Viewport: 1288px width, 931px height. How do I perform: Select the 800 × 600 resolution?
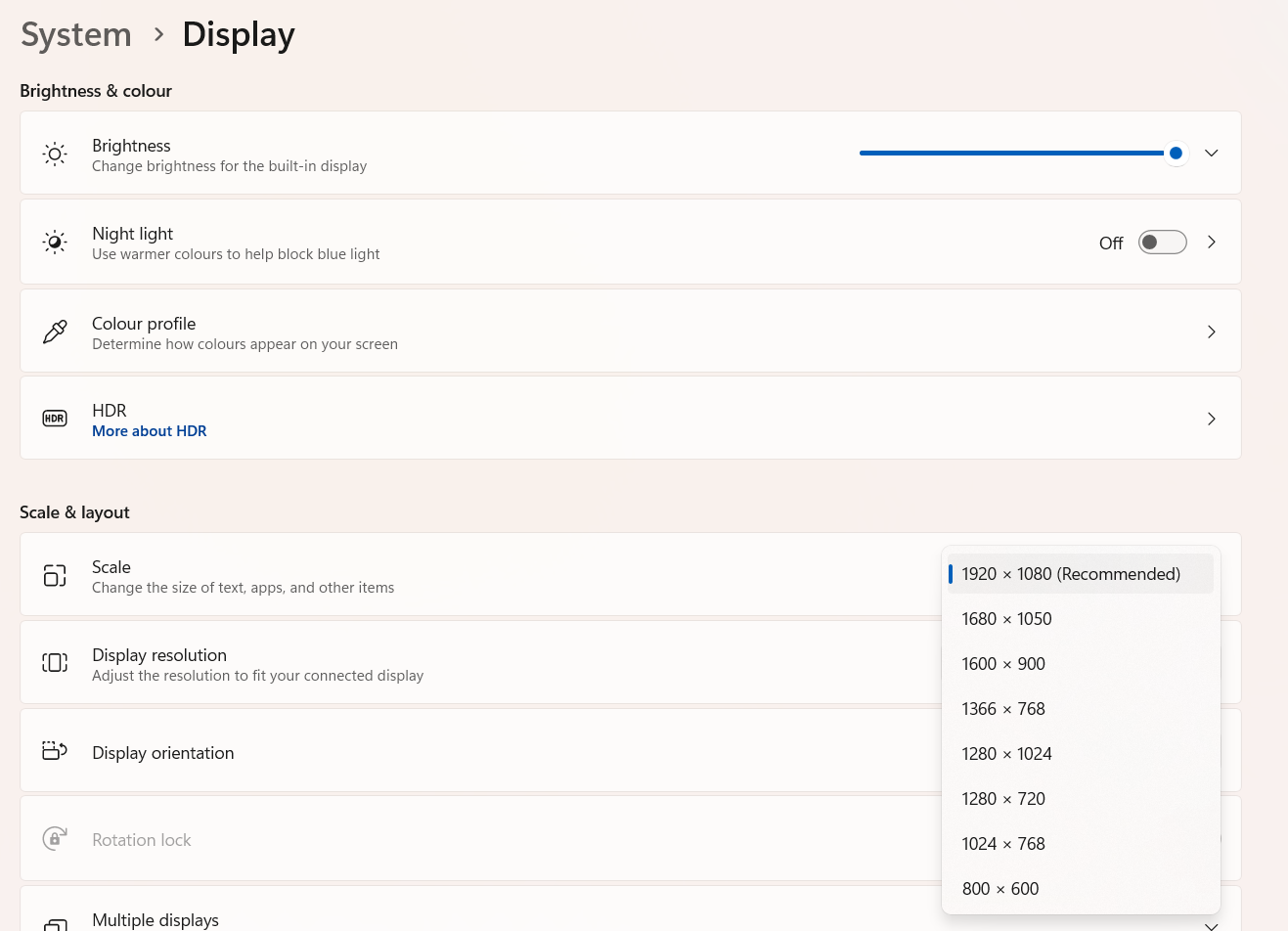[x=1000, y=889]
